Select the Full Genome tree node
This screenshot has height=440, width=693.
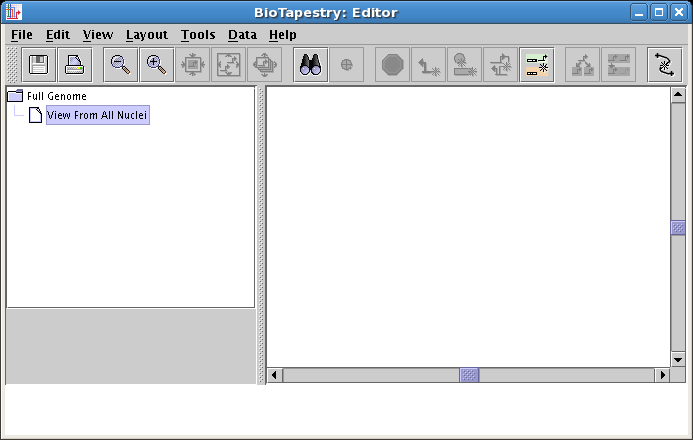coord(56,96)
